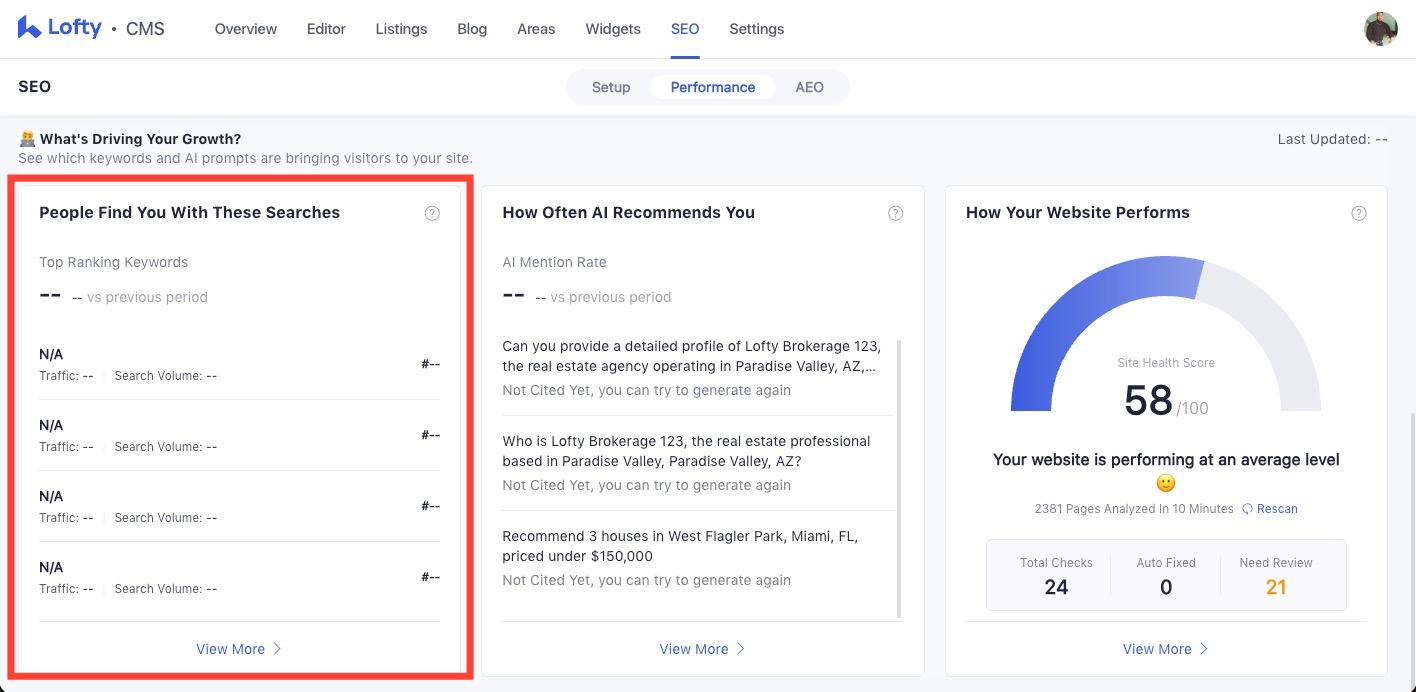The image size is (1416, 692).
Task: Expand View More under search keywords
Action: 238,649
